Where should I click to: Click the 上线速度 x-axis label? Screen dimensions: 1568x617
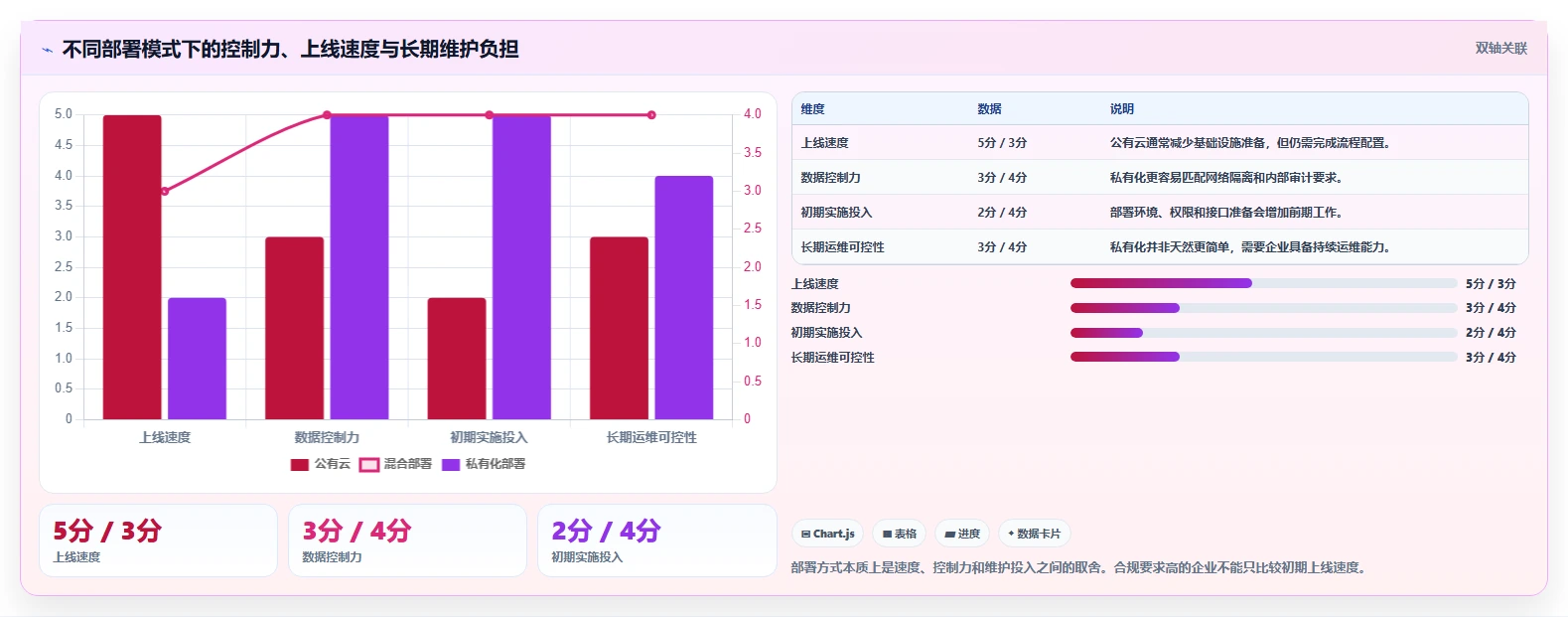coord(165,437)
